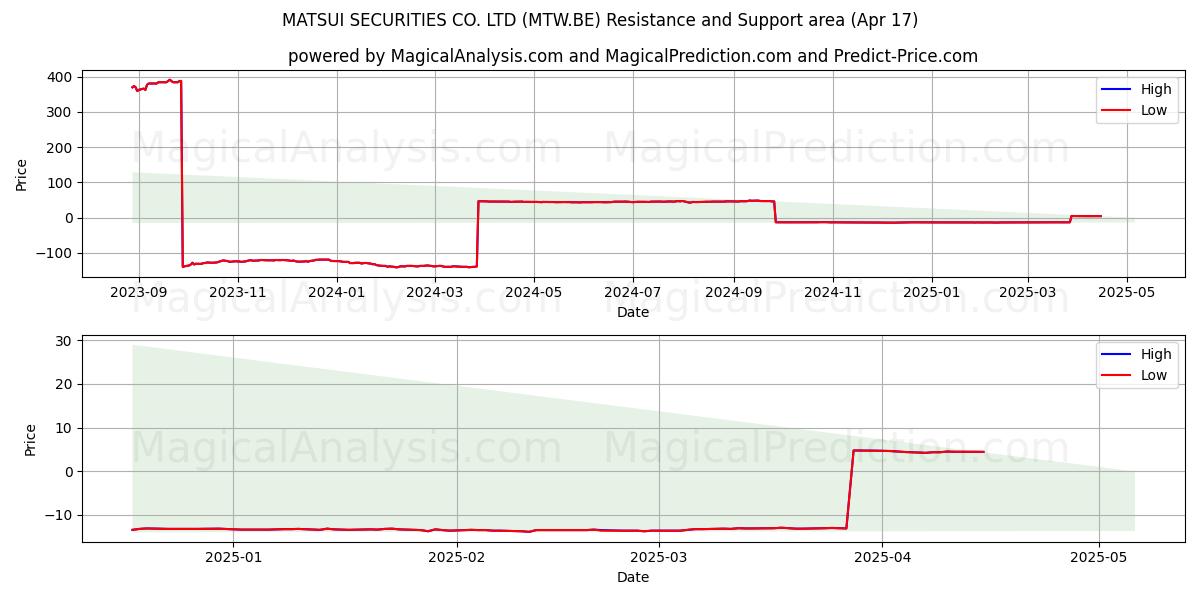Click the '2025-03' tick on the top chart
Image resolution: width=1200 pixels, height=600 pixels.
(1028, 292)
